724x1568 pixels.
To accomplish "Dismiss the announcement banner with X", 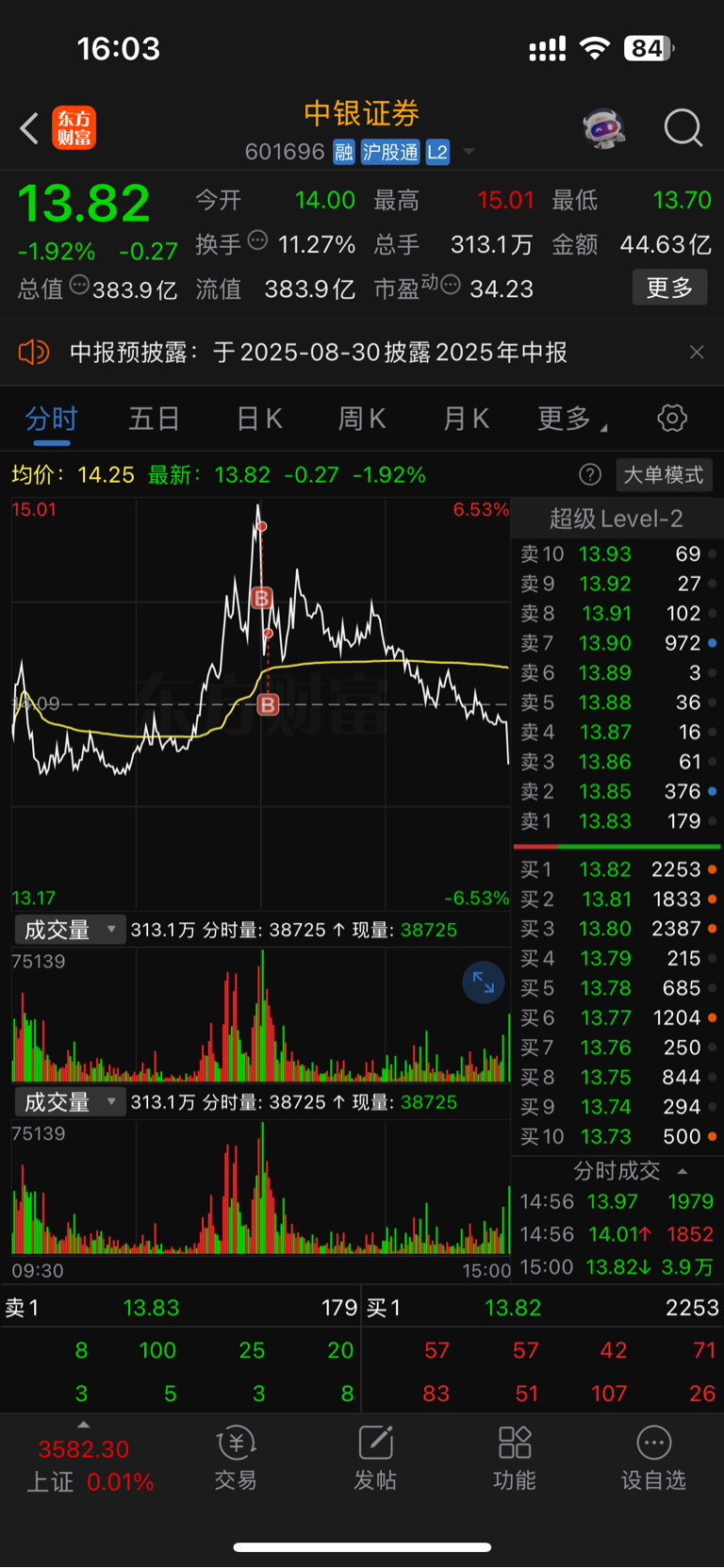I will point(697,353).
